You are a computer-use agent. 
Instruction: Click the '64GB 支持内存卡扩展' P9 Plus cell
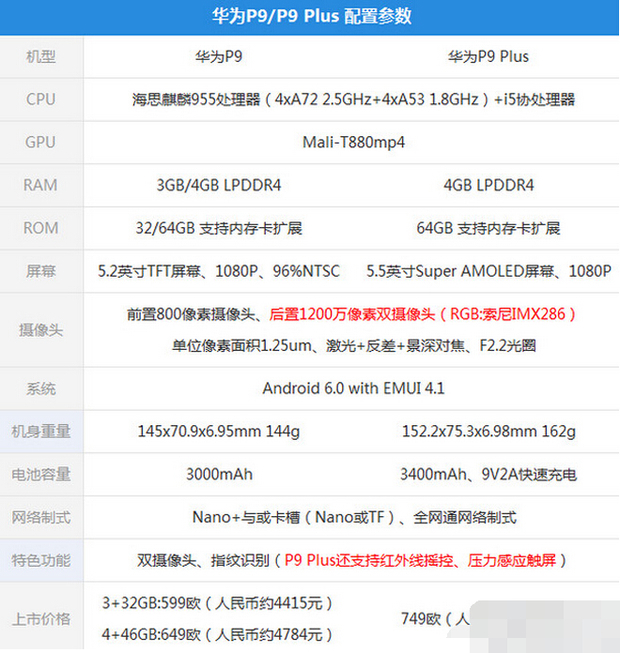488,228
